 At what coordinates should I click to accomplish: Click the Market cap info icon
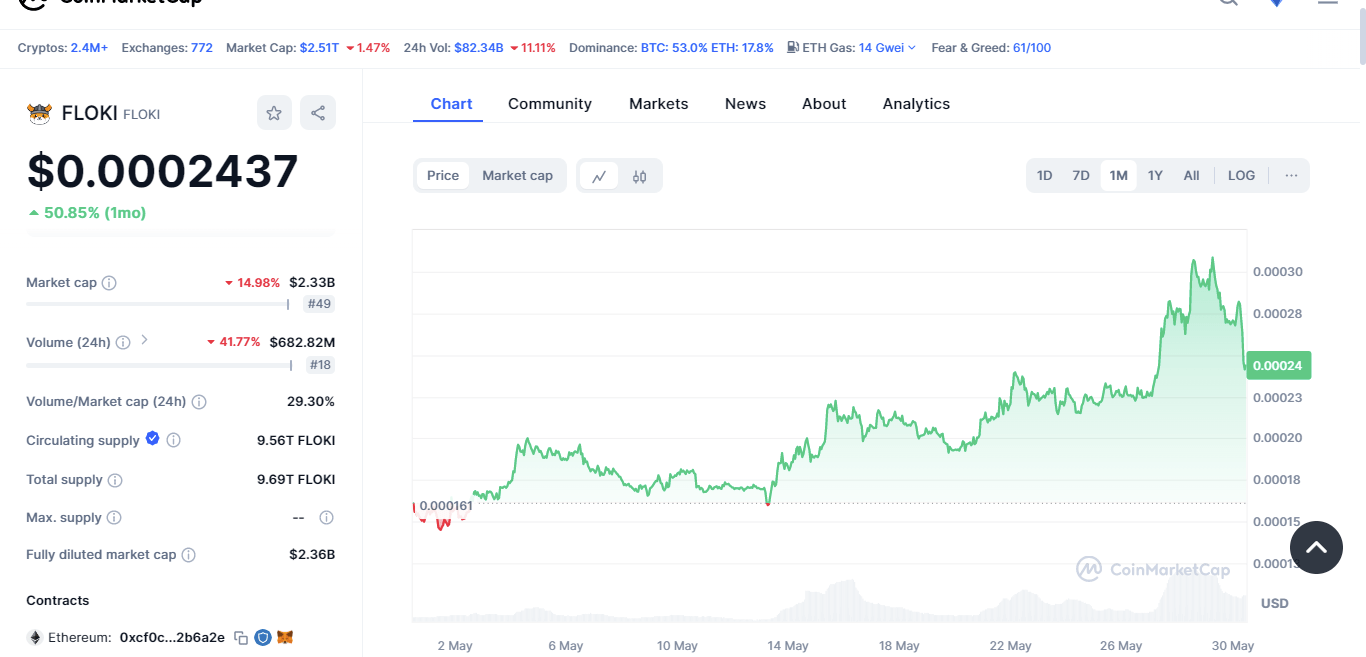[110, 283]
